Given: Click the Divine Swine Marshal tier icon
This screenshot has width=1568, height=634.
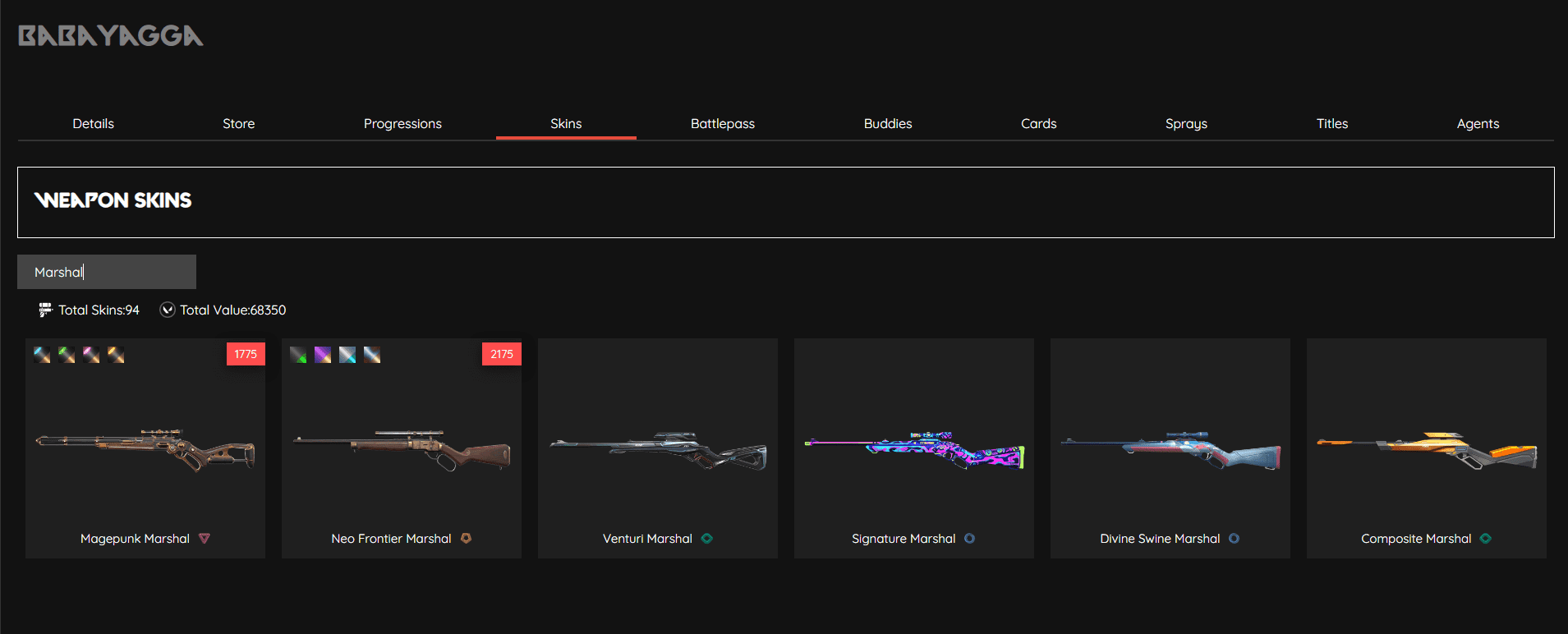Looking at the screenshot, I should (1234, 539).
